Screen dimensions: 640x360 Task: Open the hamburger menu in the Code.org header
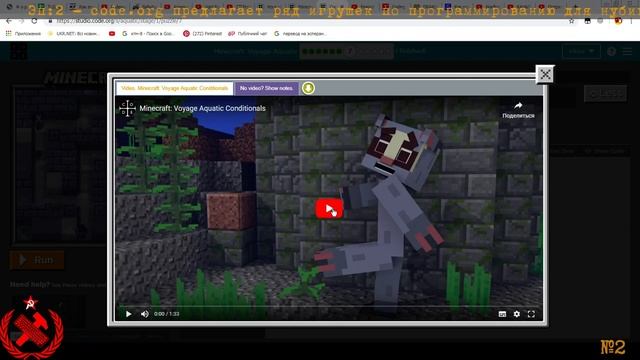[627, 51]
